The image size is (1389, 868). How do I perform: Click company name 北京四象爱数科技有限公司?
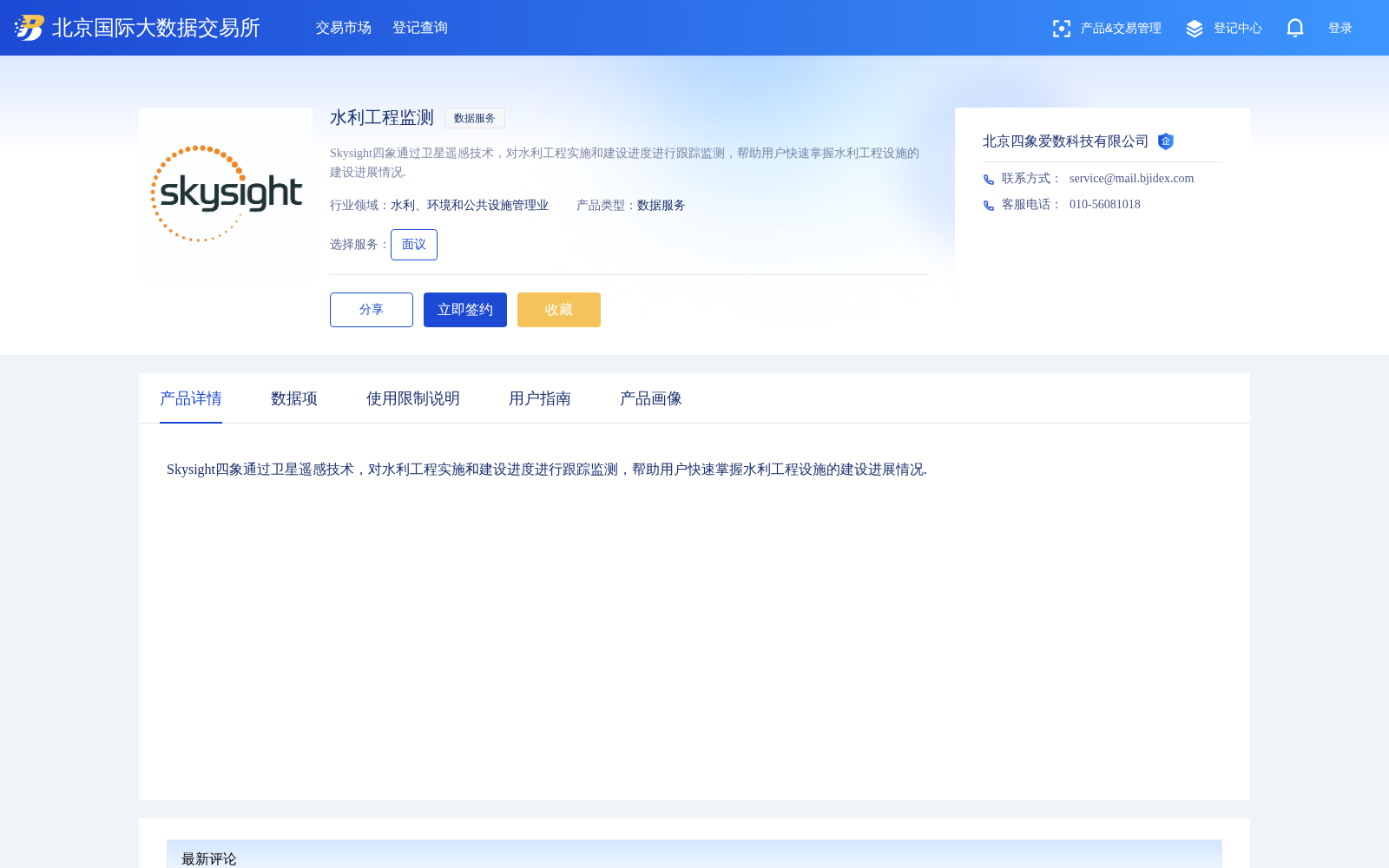pos(1066,141)
